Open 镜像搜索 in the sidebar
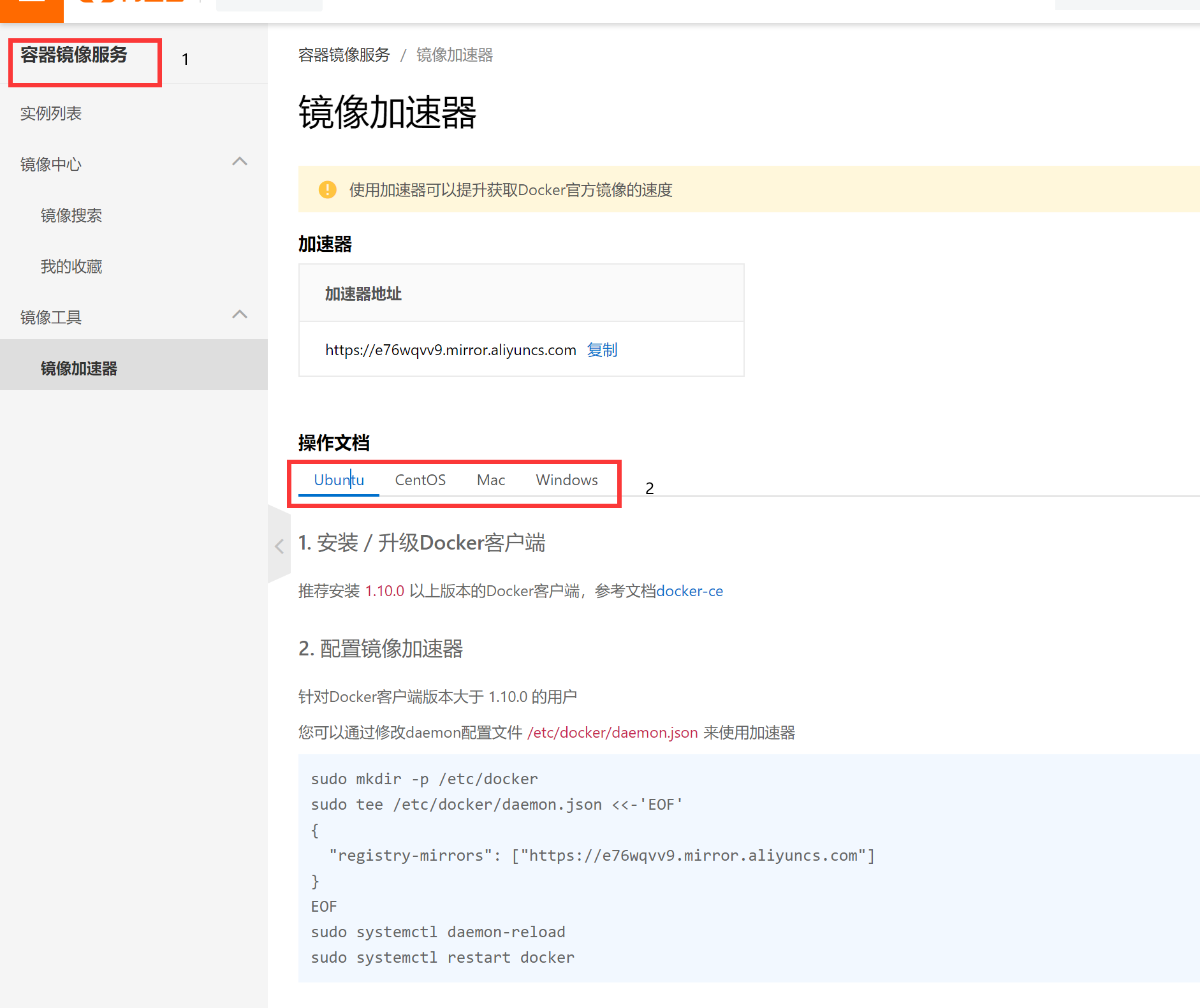This screenshot has height=1008, width=1200. tap(71, 215)
